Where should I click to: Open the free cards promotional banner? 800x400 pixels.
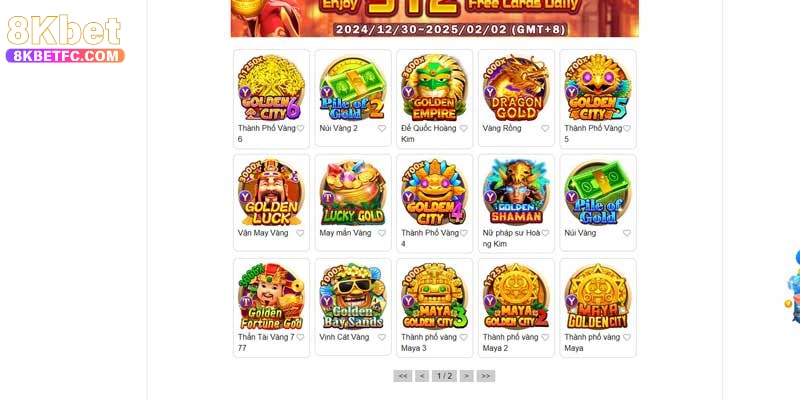point(435,18)
